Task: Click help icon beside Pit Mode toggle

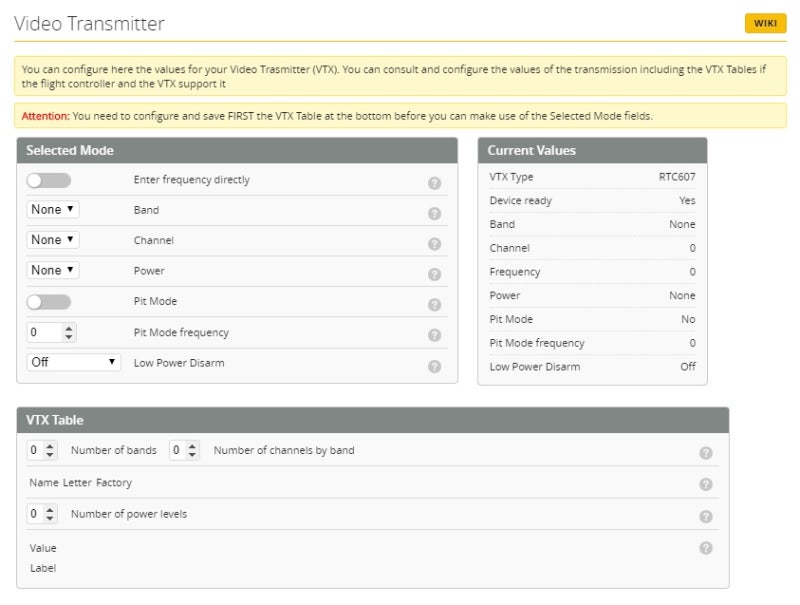Action: [x=434, y=305]
